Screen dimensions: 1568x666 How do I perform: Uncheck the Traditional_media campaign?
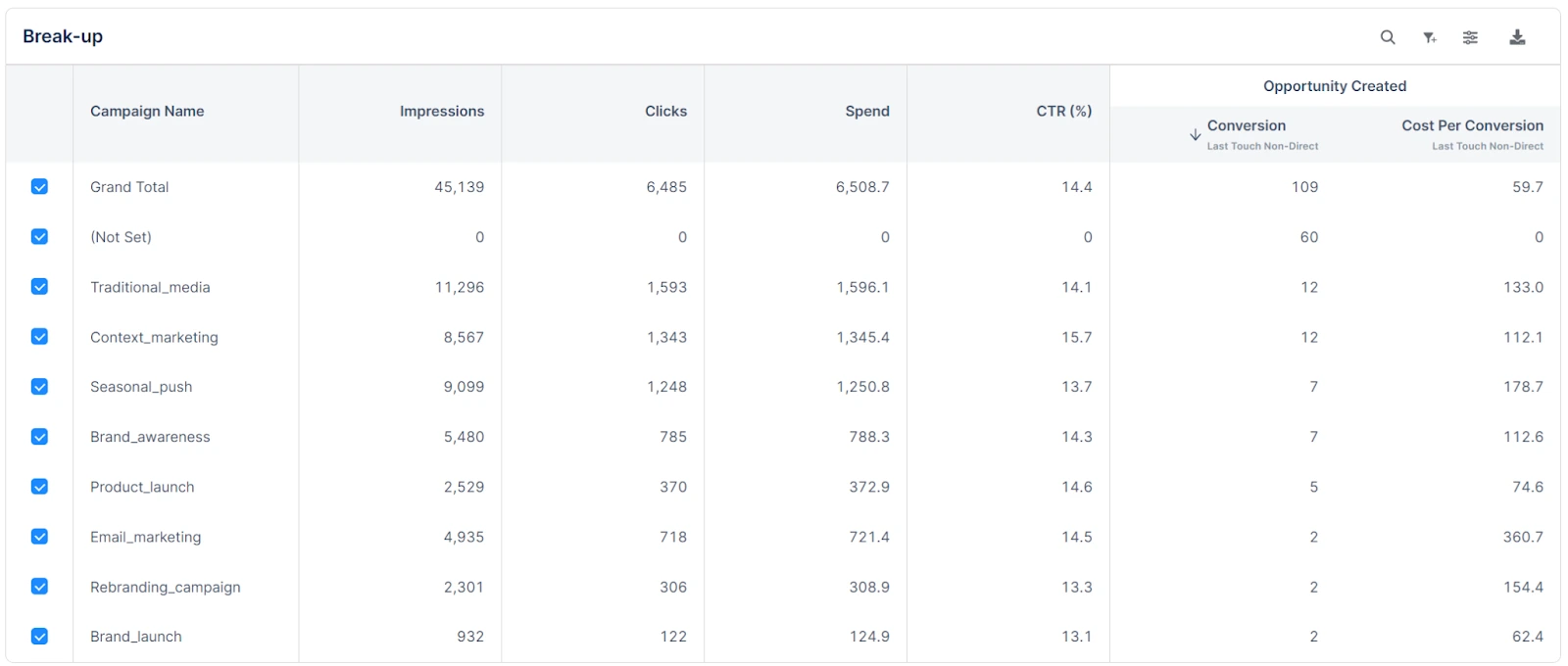(x=39, y=287)
